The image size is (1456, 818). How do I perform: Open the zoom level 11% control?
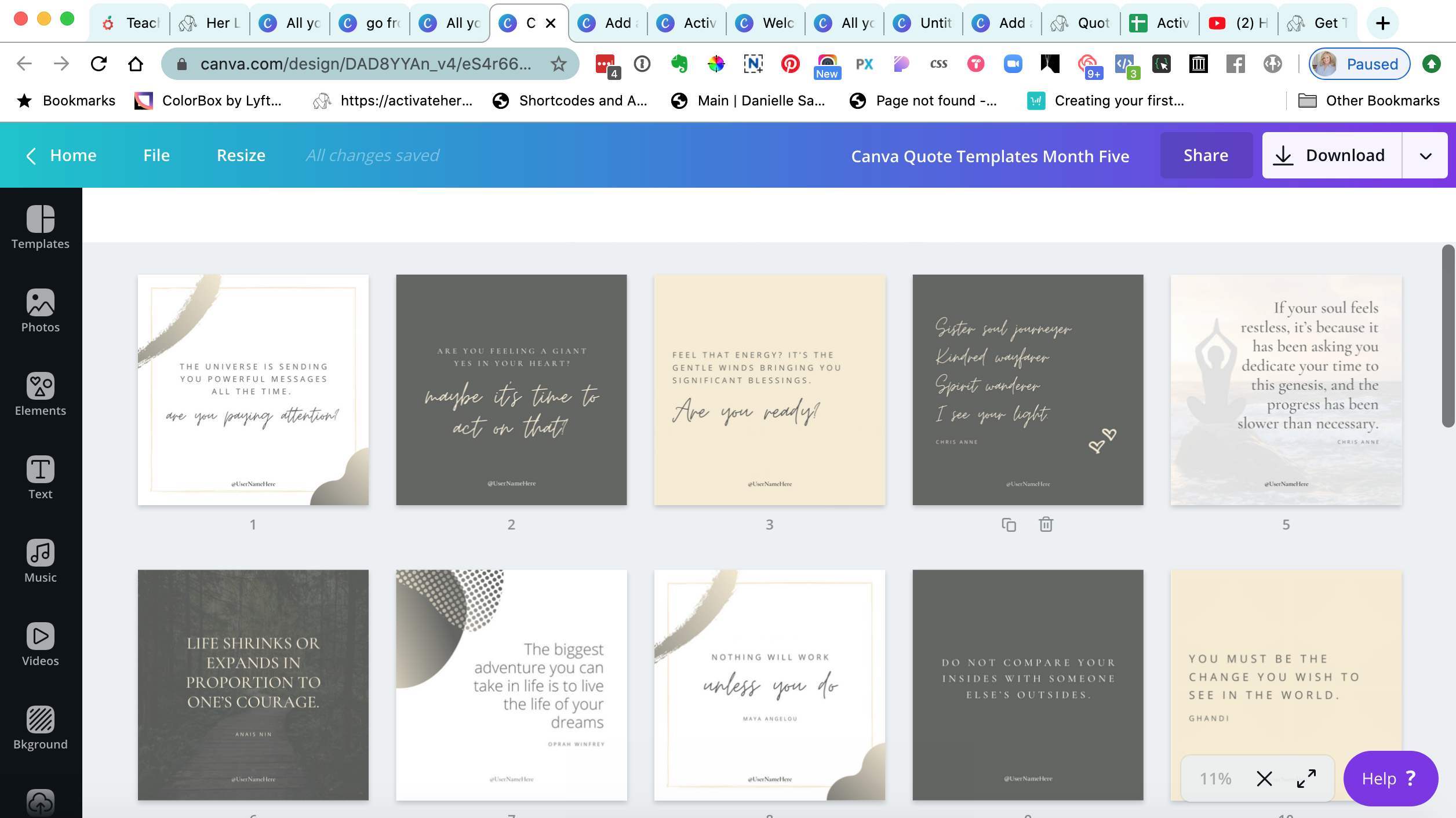pos(1215,779)
